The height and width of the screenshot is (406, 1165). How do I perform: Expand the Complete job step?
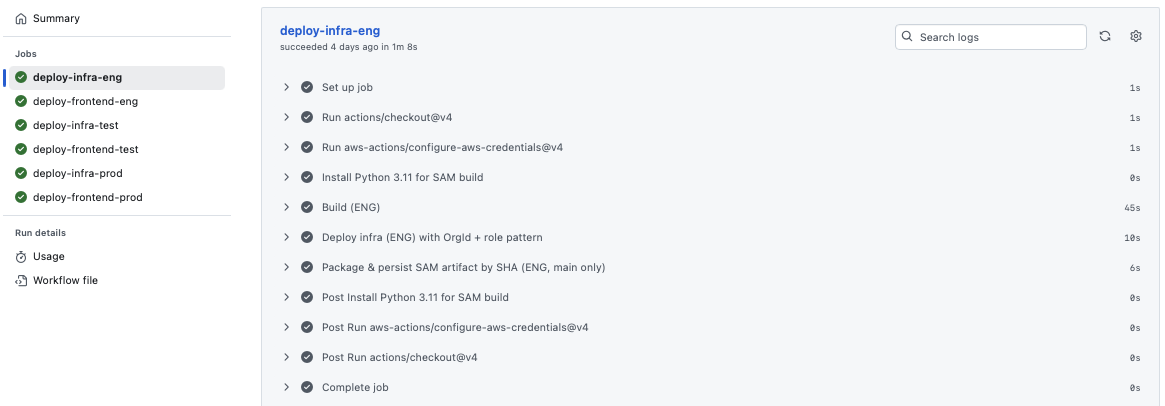[286, 387]
